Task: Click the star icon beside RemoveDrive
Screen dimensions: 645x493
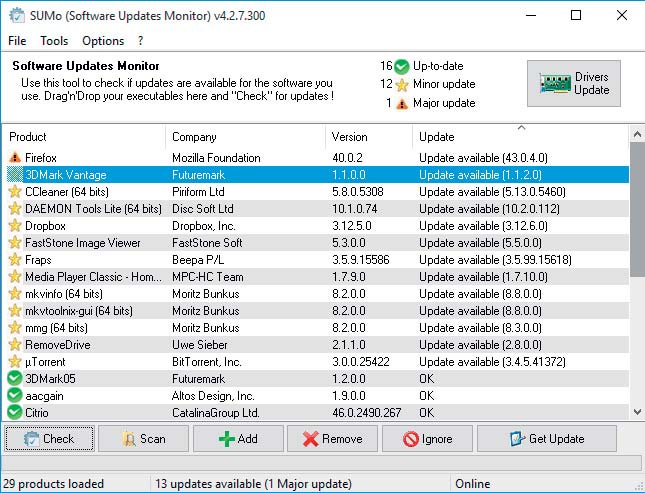Action: click(15, 344)
